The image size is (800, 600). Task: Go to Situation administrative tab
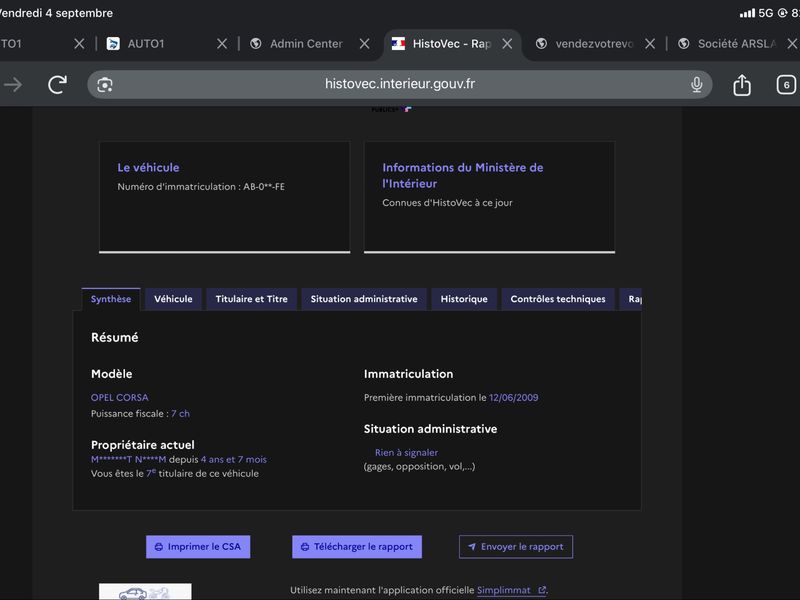point(364,299)
